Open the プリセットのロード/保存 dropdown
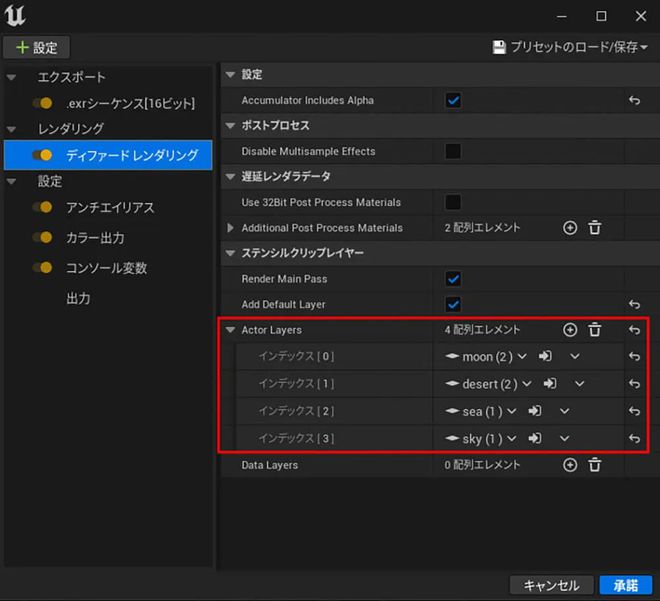The height and width of the screenshot is (601, 660). (x=570, y=47)
